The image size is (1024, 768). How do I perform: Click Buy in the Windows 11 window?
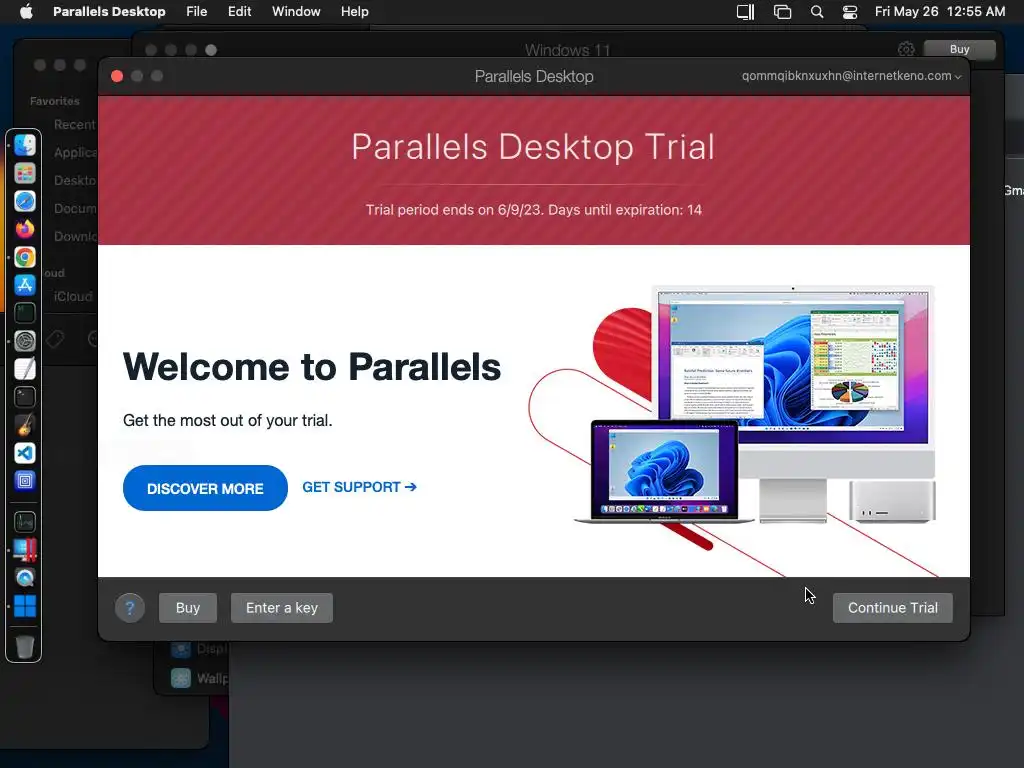click(959, 49)
